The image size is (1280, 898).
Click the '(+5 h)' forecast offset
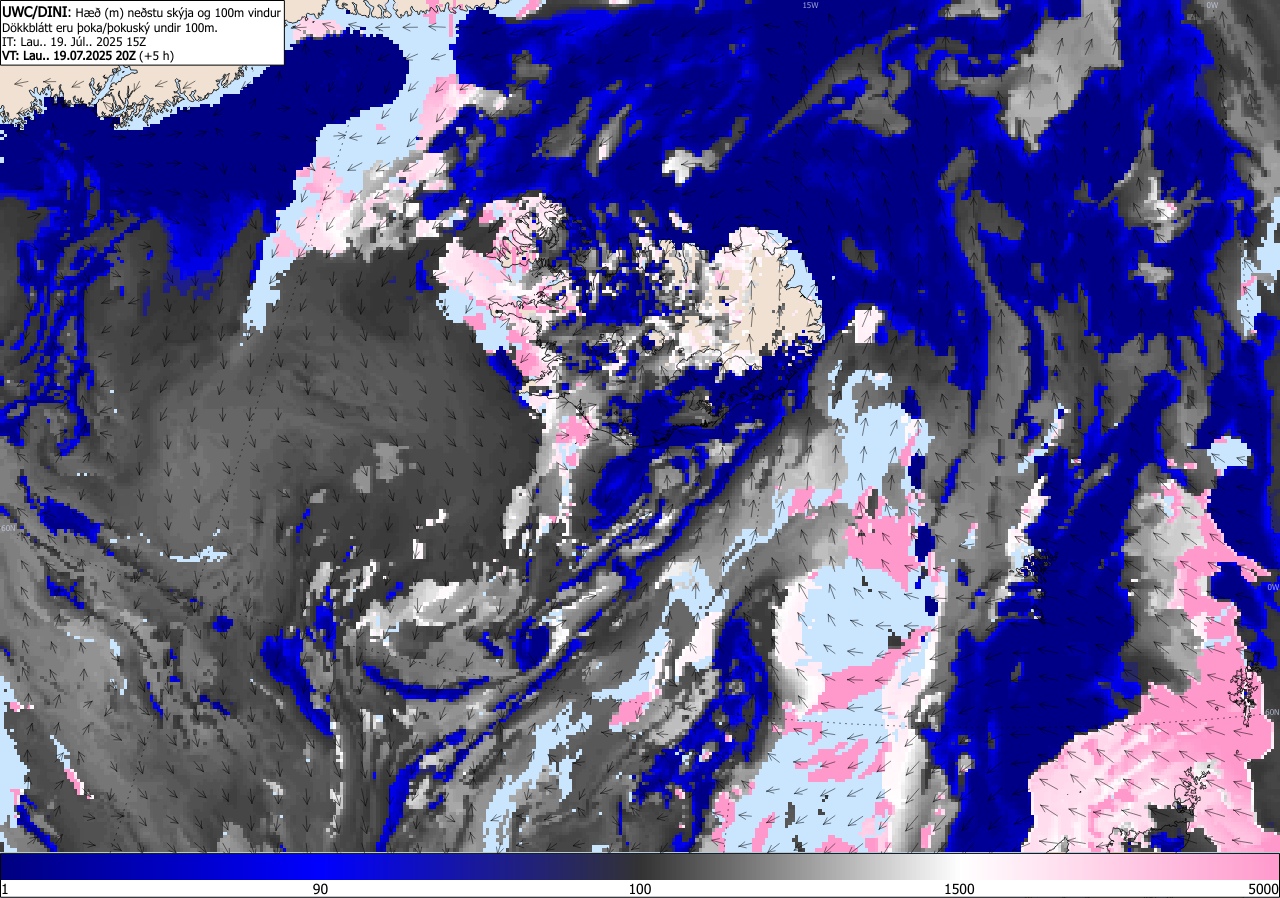[157, 56]
